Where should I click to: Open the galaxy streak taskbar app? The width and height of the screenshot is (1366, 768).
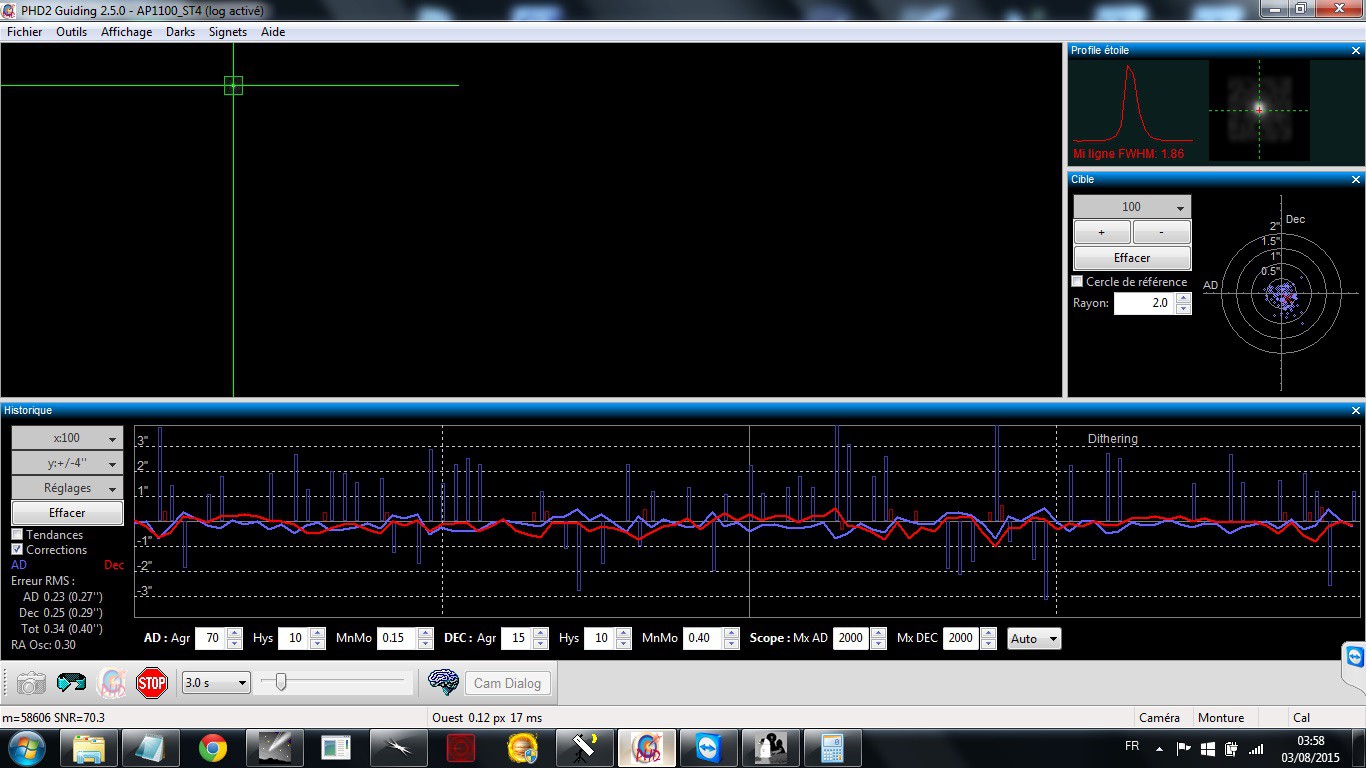pos(398,748)
